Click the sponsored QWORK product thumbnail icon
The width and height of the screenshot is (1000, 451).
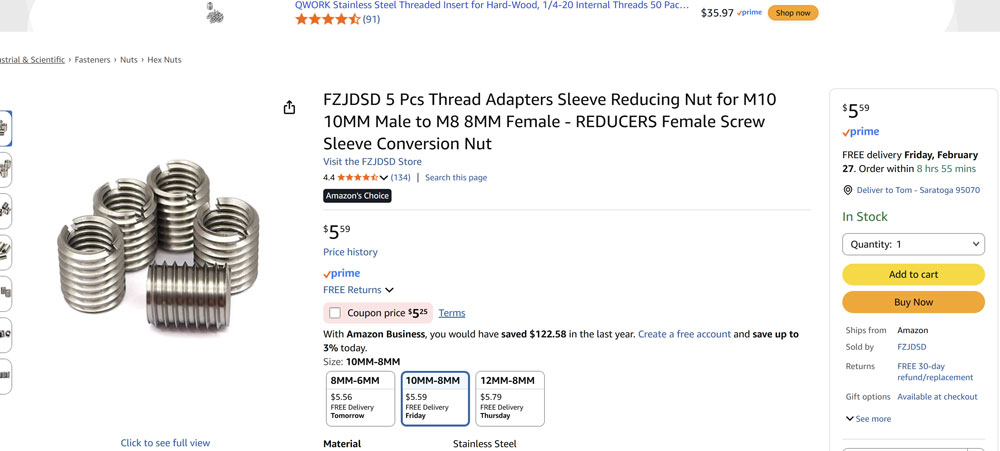click(x=214, y=13)
